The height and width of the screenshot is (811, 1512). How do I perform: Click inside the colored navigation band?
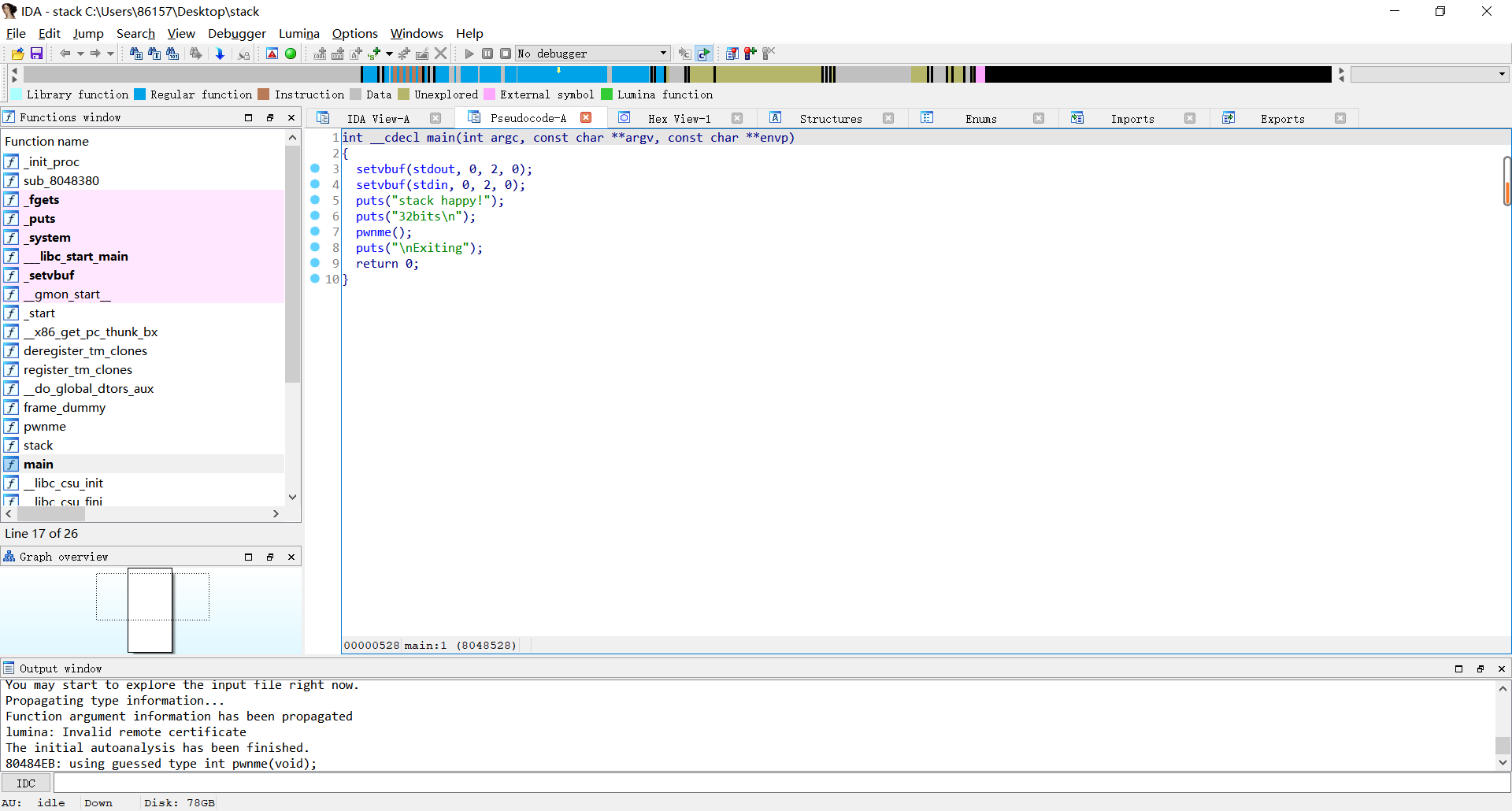[709, 74]
